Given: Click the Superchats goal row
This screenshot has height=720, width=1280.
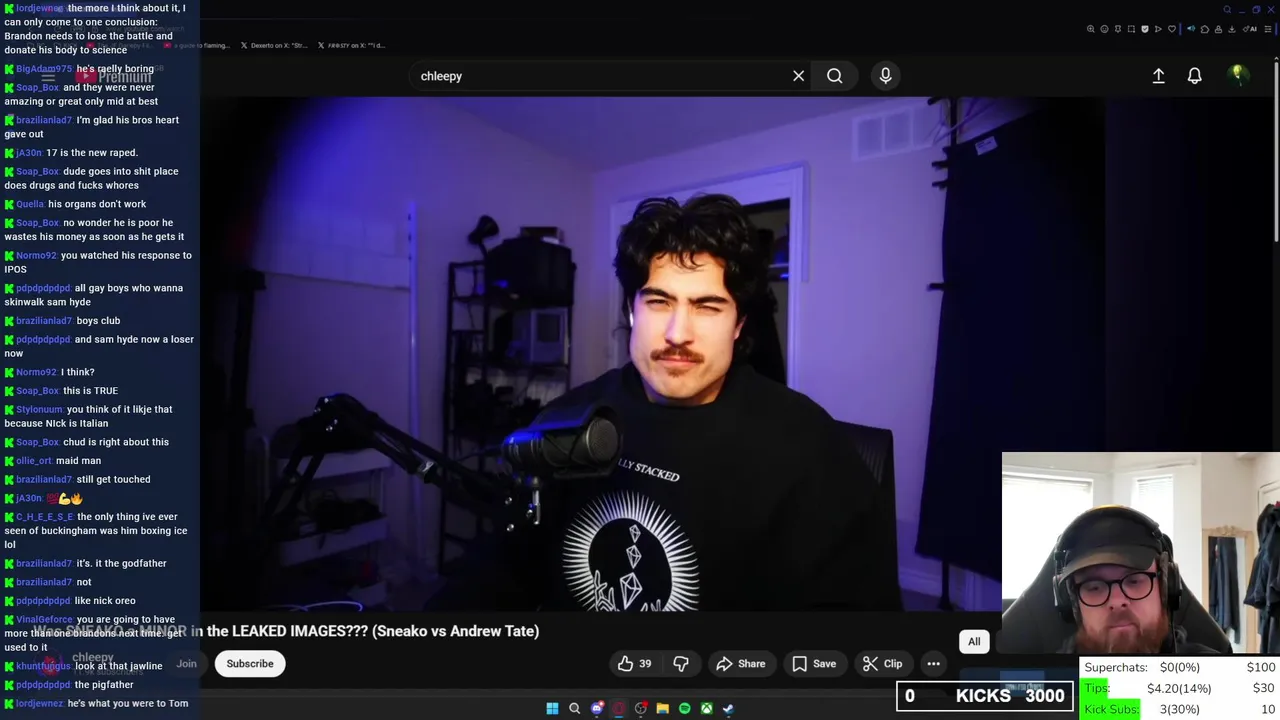Looking at the screenshot, I should (1179, 667).
